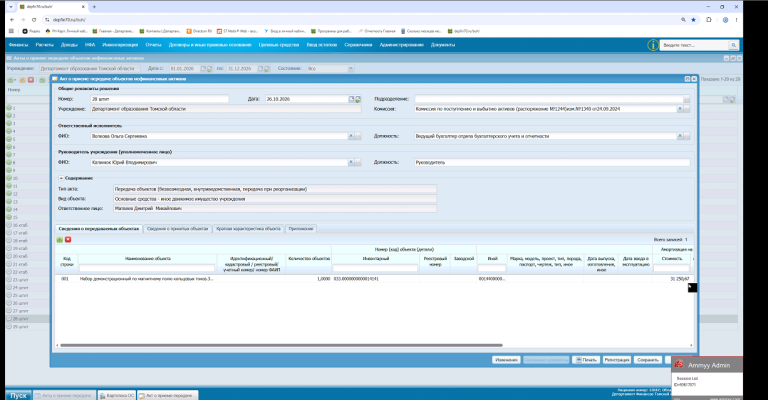Click right arrow of objects table scrollbar

(691, 345)
